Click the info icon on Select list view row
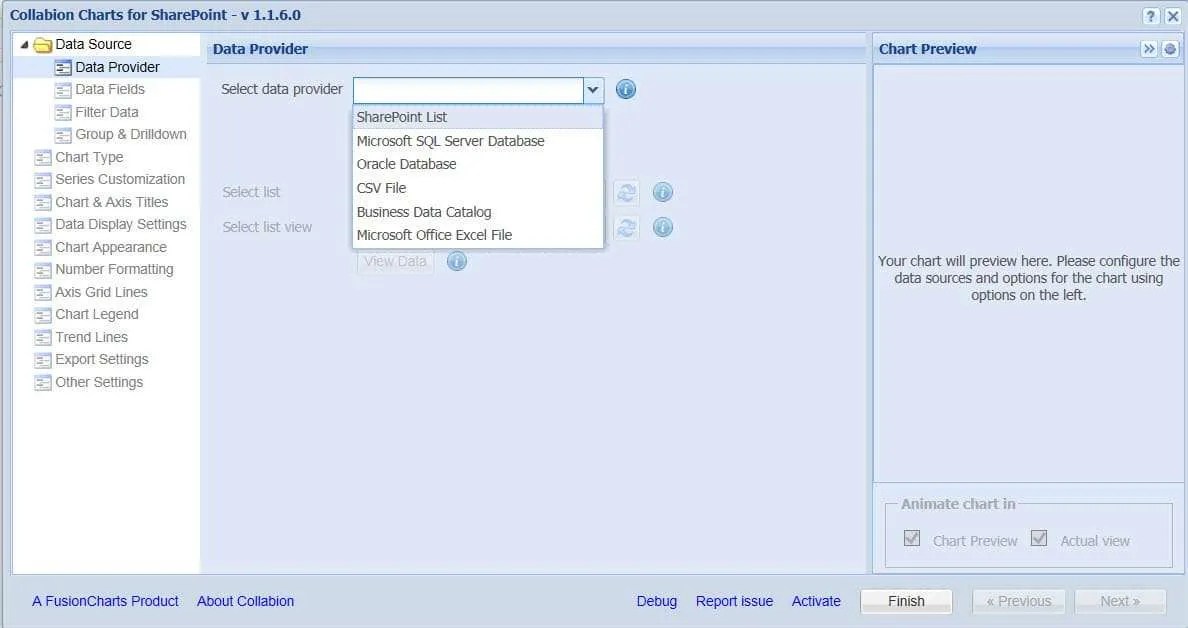 coord(663,227)
